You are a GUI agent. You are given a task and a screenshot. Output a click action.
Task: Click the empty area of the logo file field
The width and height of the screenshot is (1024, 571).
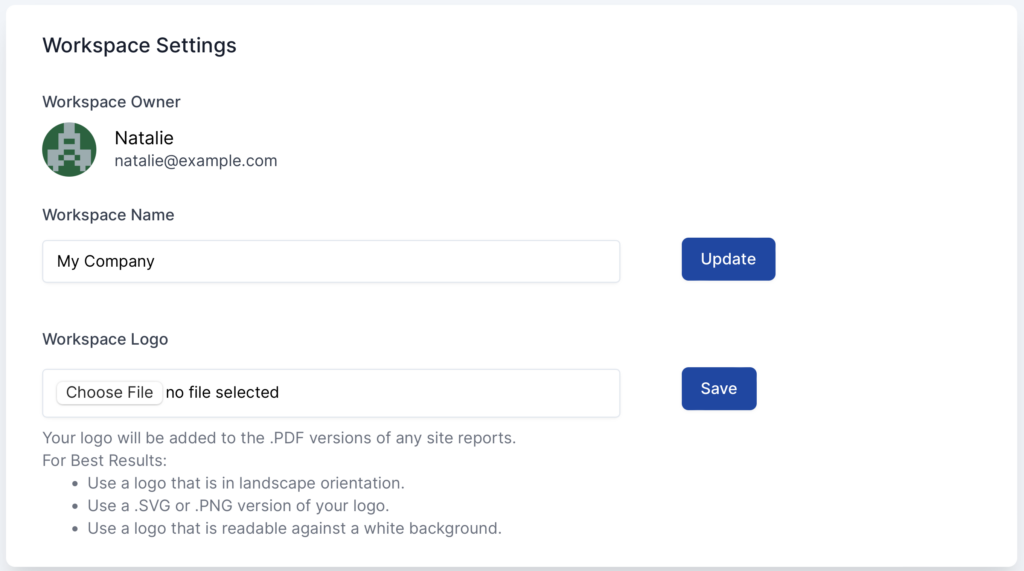(x=450, y=392)
